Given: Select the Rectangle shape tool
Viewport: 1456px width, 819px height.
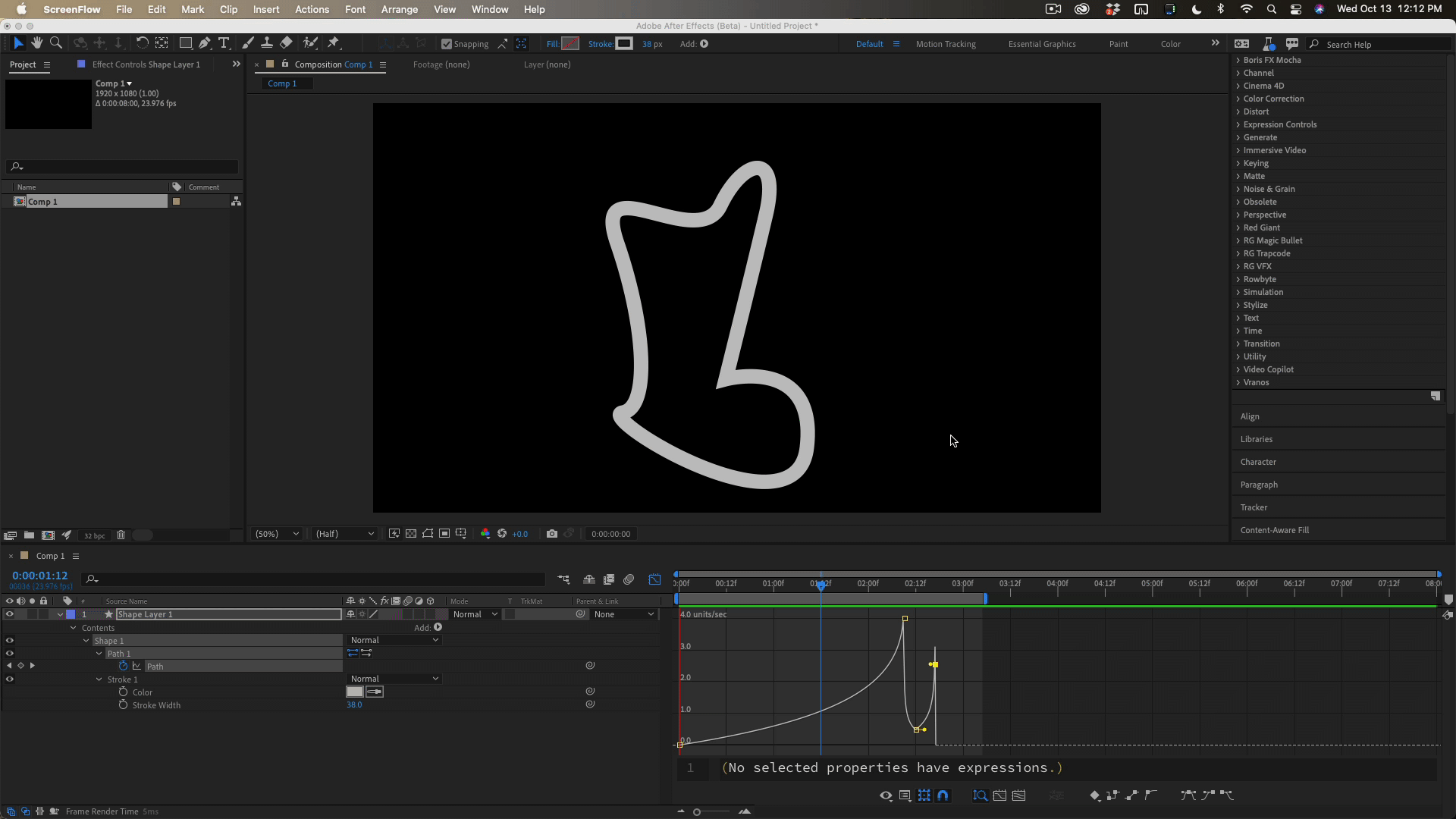Looking at the screenshot, I should click(185, 43).
